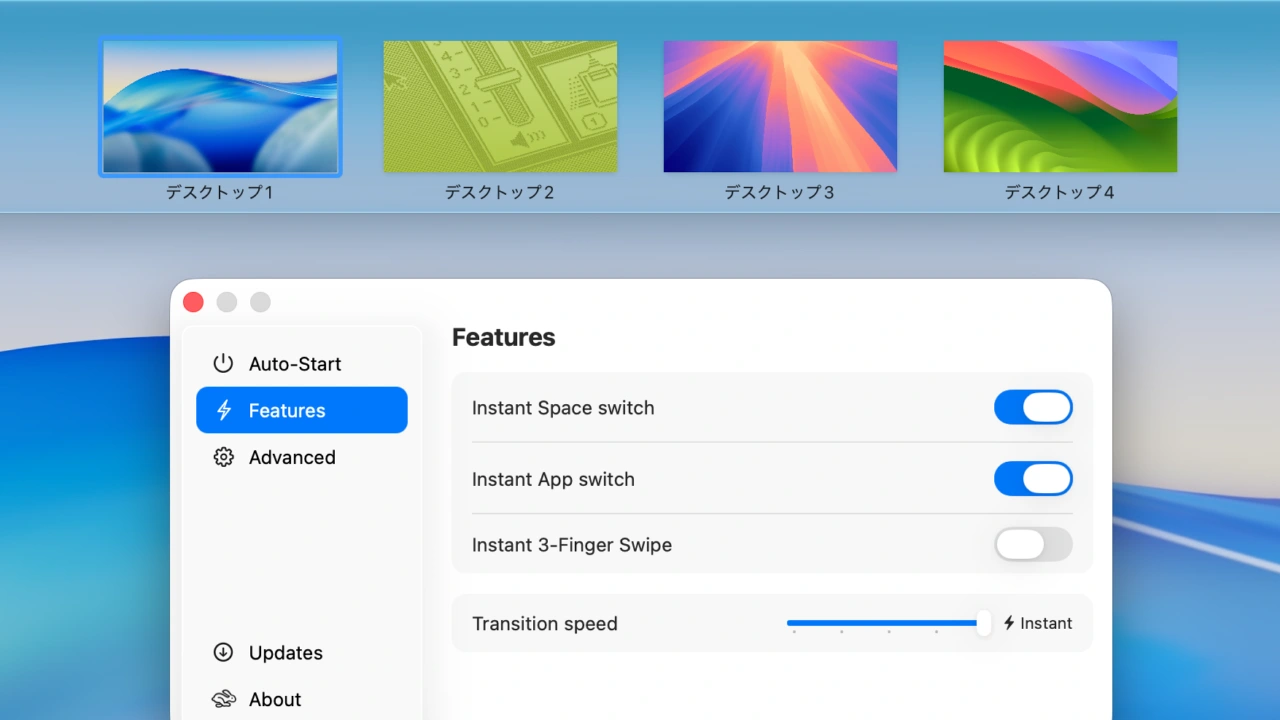Image resolution: width=1280 pixels, height=720 pixels.
Task: Click the Transition speed label
Action: [x=545, y=623]
